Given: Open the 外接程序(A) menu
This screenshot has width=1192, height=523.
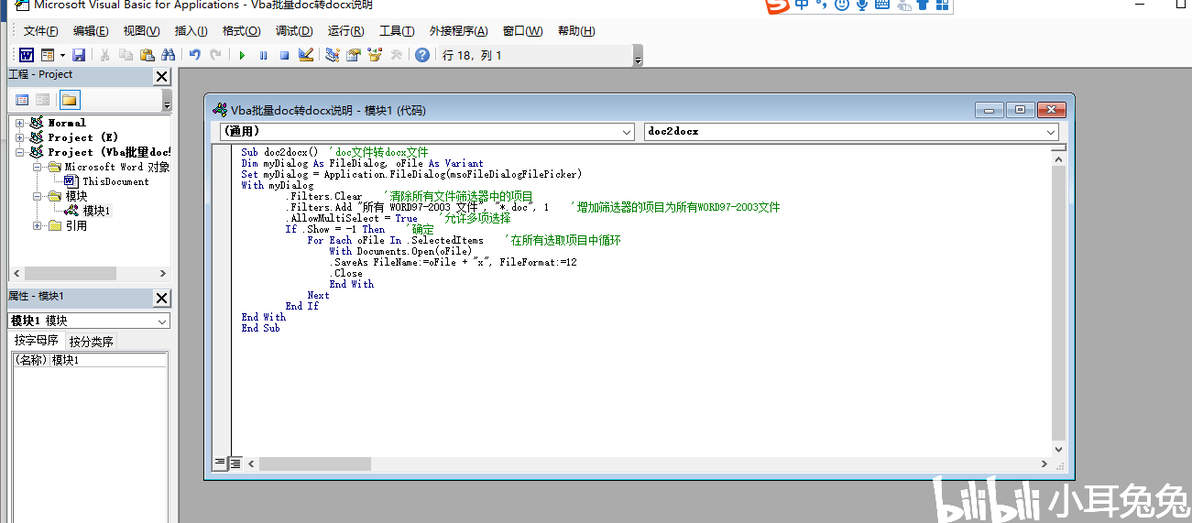Looking at the screenshot, I should pos(458,31).
